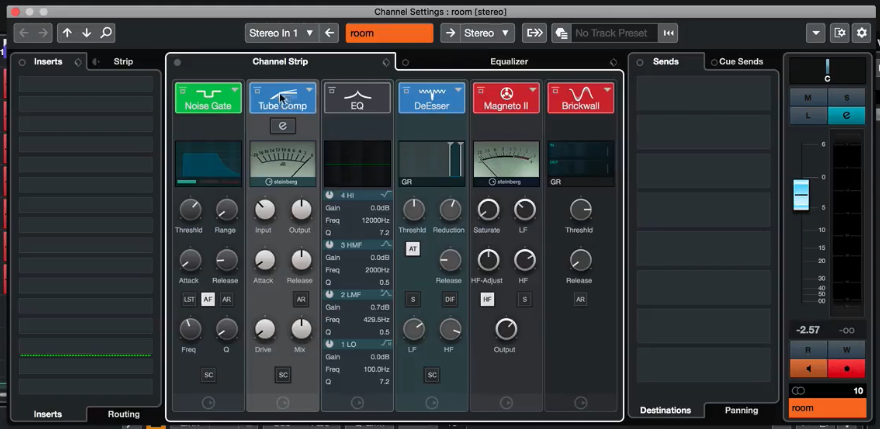Click the Magneto II bottom power icon
The width and height of the screenshot is (880, 429).
click(506, 403)
